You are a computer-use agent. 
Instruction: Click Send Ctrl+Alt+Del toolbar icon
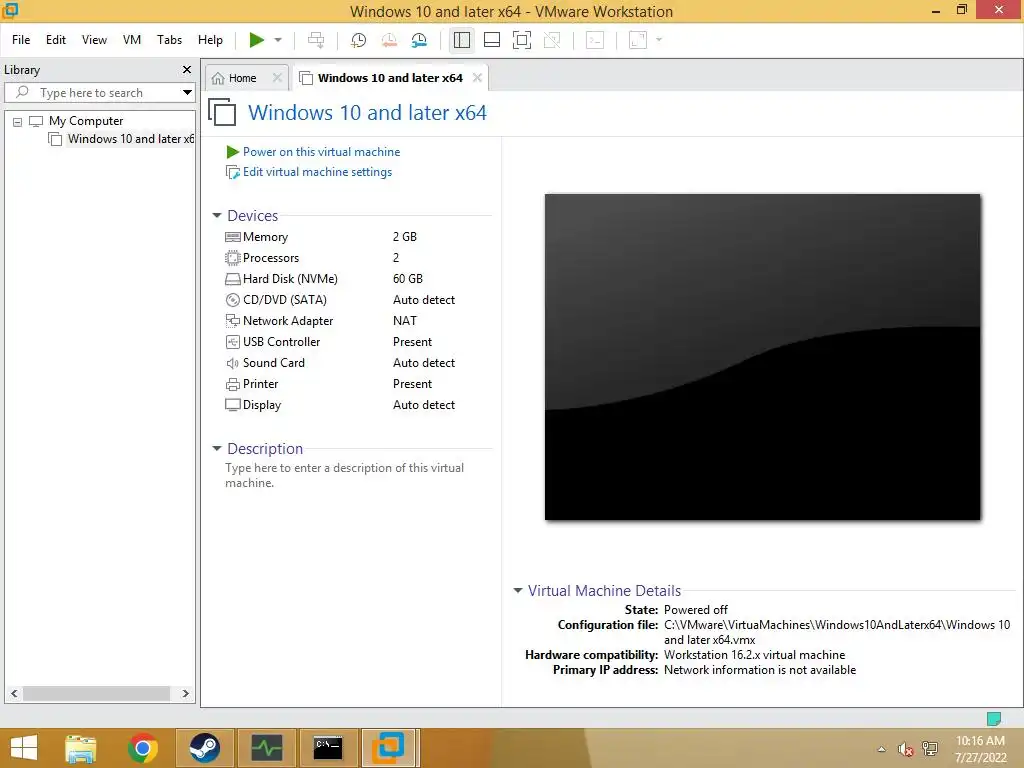316,40
